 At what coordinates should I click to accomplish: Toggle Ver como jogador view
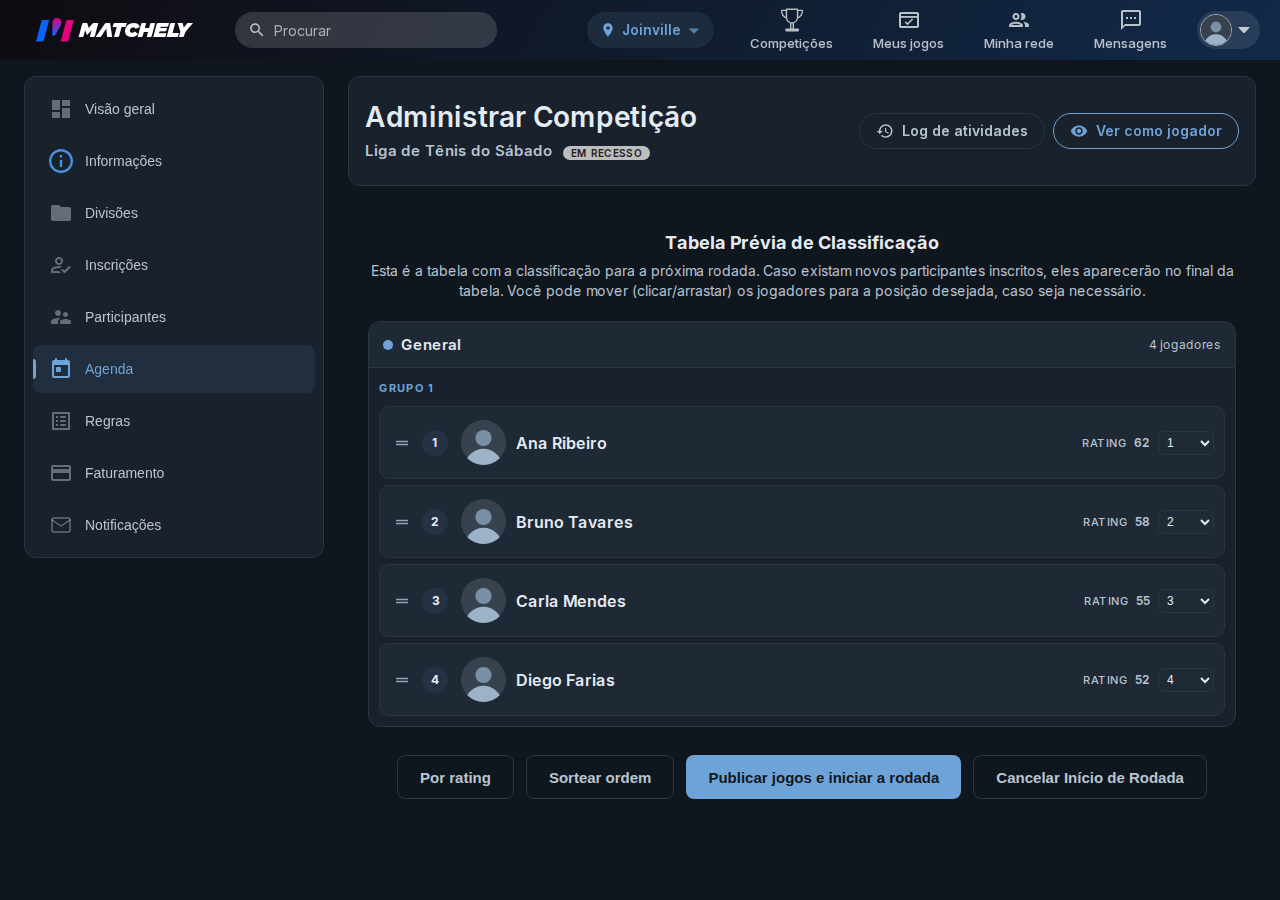[1146, 131]
